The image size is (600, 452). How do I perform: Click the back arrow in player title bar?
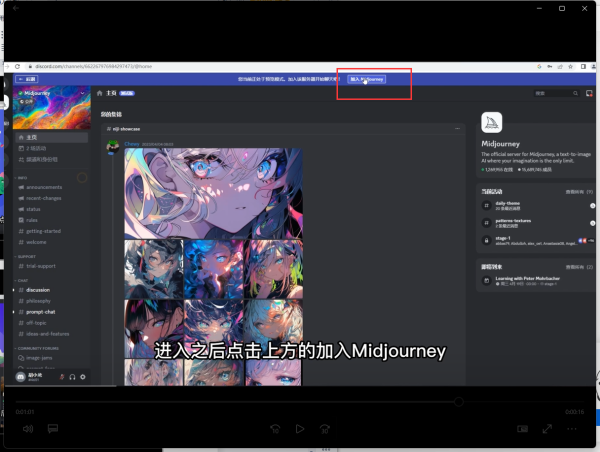coord(16,8)
